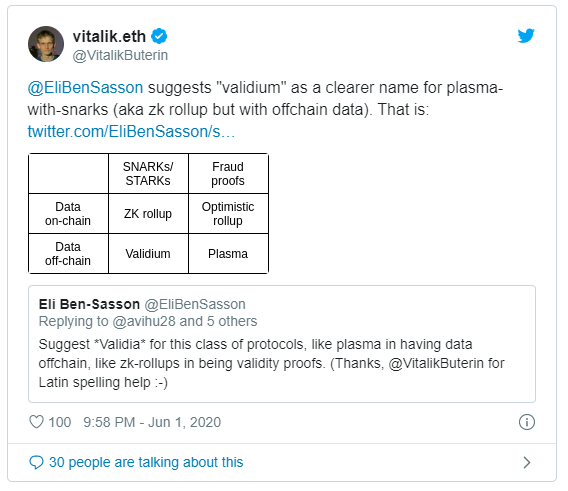Click the Twitter bird logo
568x491 pixels.
click(526, 36)
